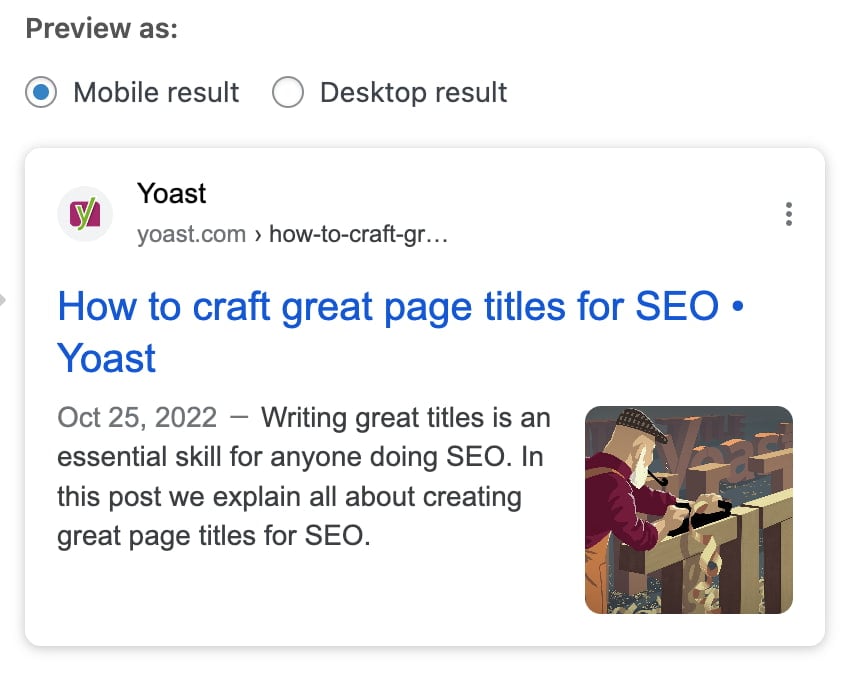Select the Mobile result radio button

[x=41, y=93]
